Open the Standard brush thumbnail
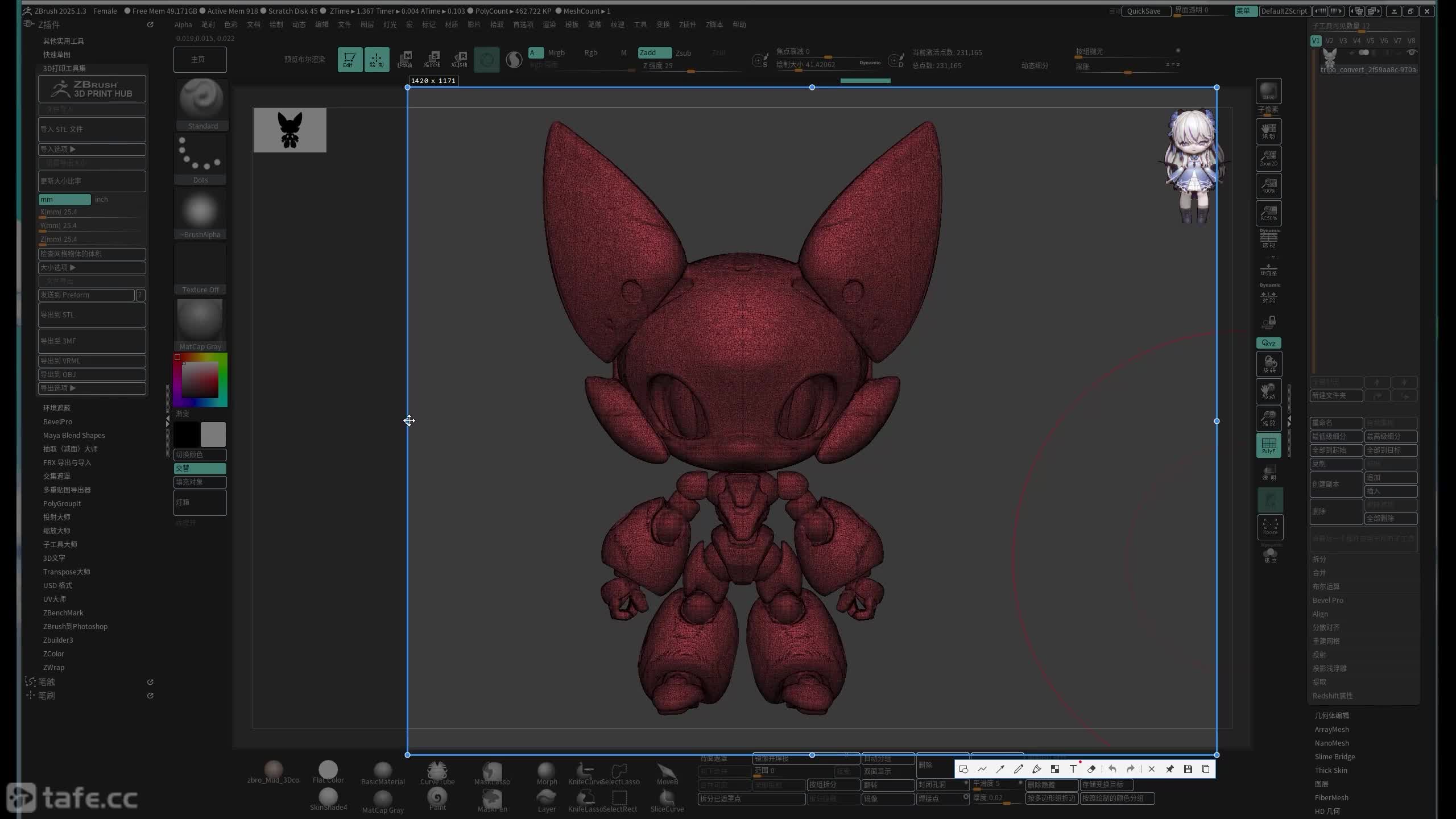This screenshot has height=819, width=1456. (x=201, y=104)
